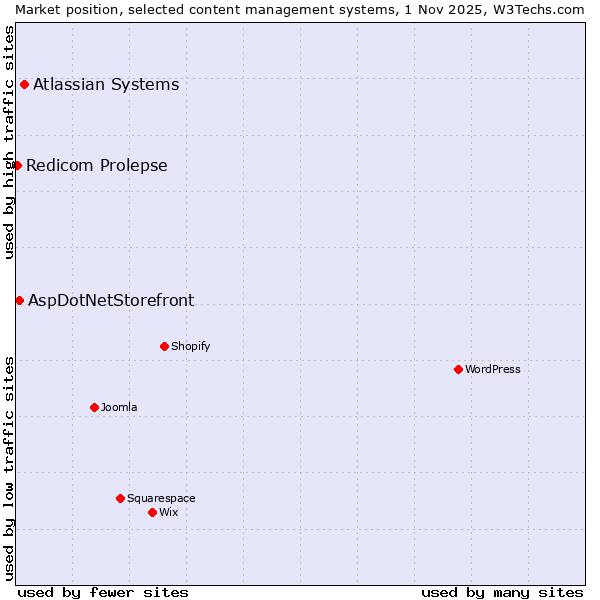Select the AspDotNetStorefront data point marker
The image size is (600, 600).
[19, 300]
